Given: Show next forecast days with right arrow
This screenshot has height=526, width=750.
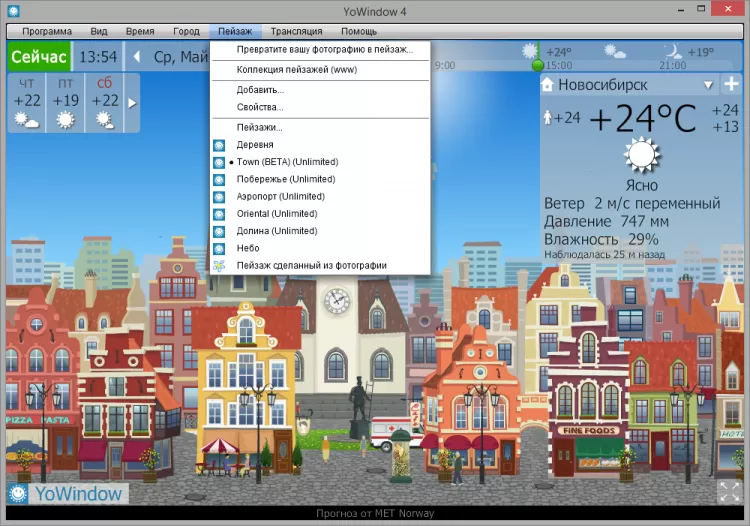Looking at the screenshot, I should [x=132, y=103].
